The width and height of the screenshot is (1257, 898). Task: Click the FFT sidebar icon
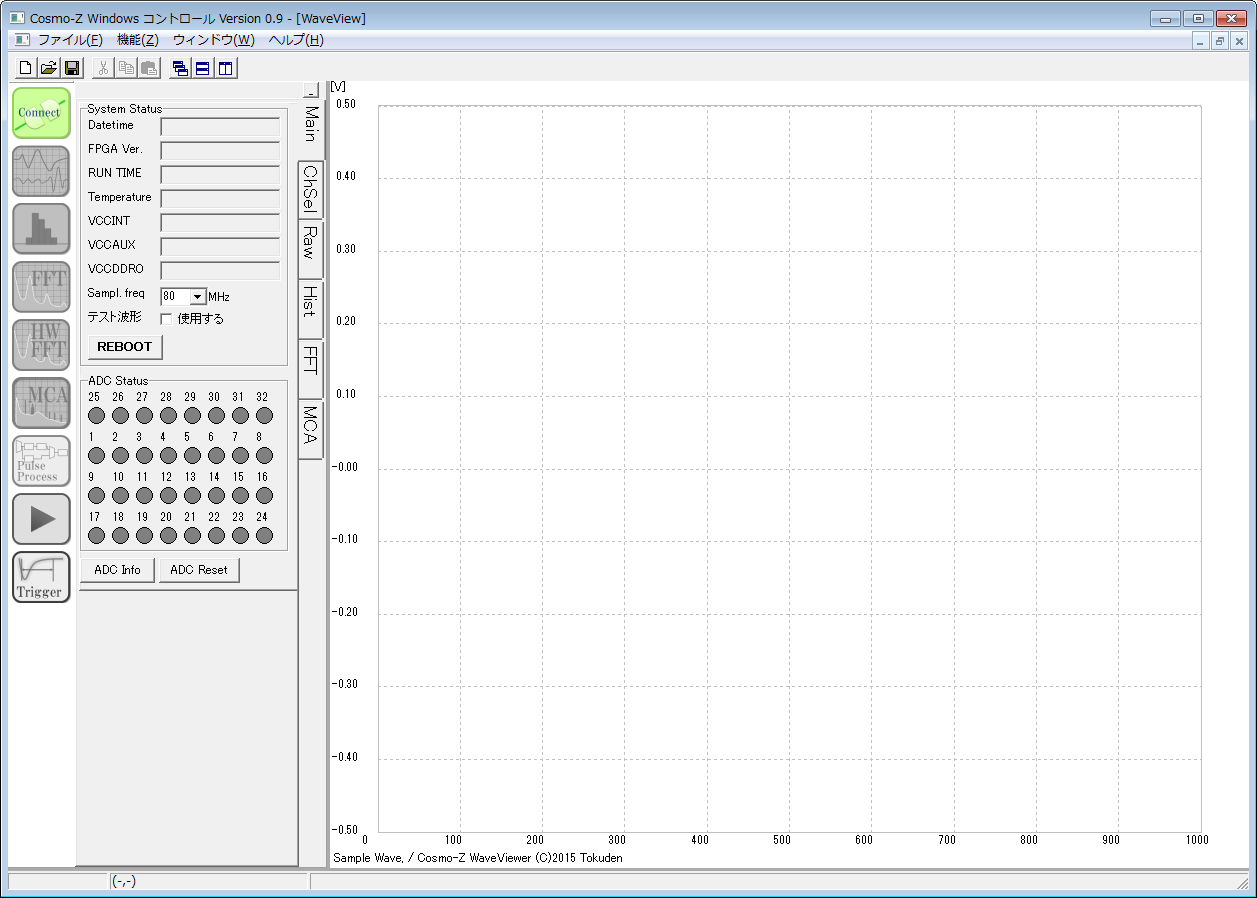pos(41,287)
